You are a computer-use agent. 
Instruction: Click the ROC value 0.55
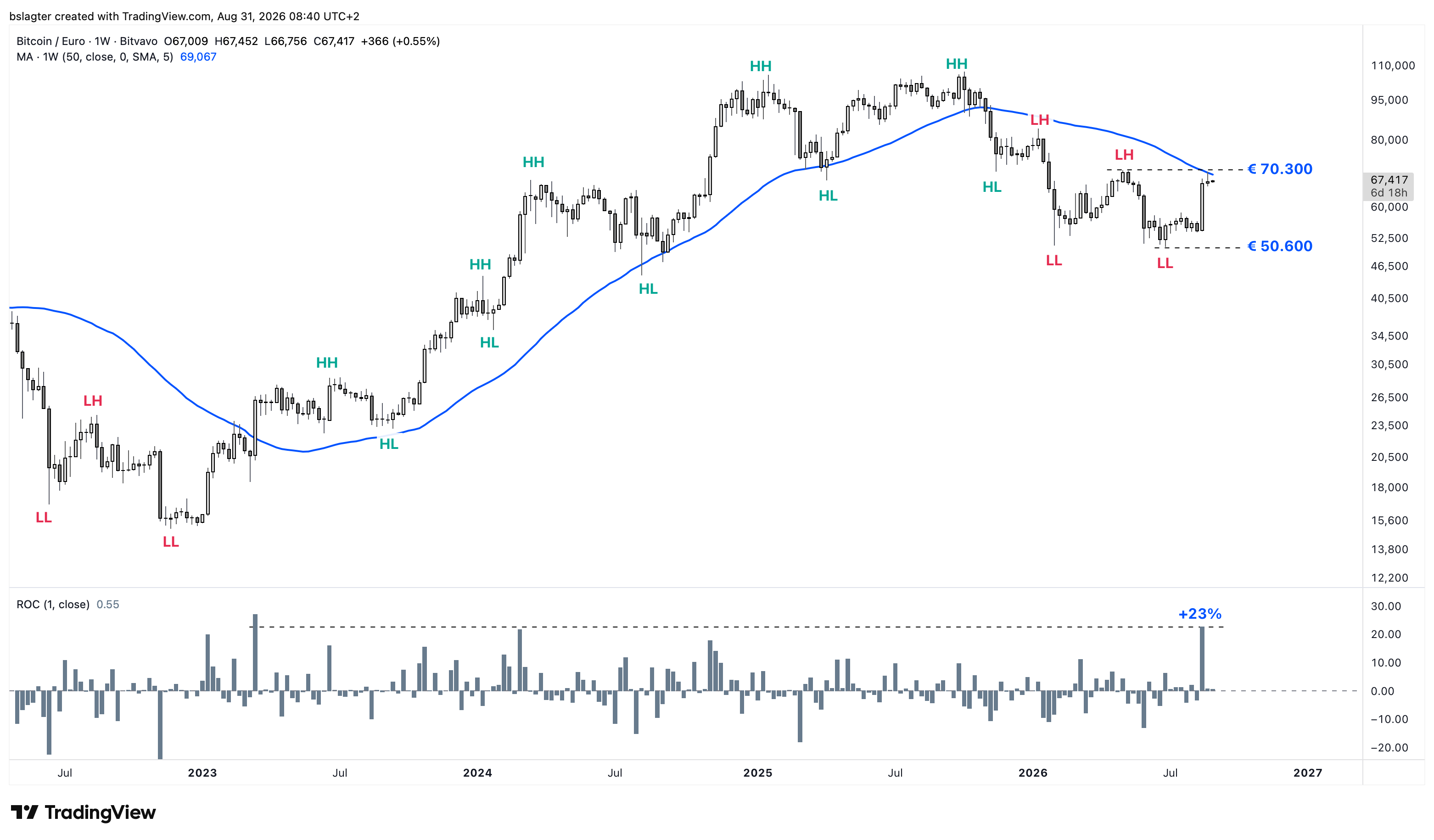click(x=108, y=605)
